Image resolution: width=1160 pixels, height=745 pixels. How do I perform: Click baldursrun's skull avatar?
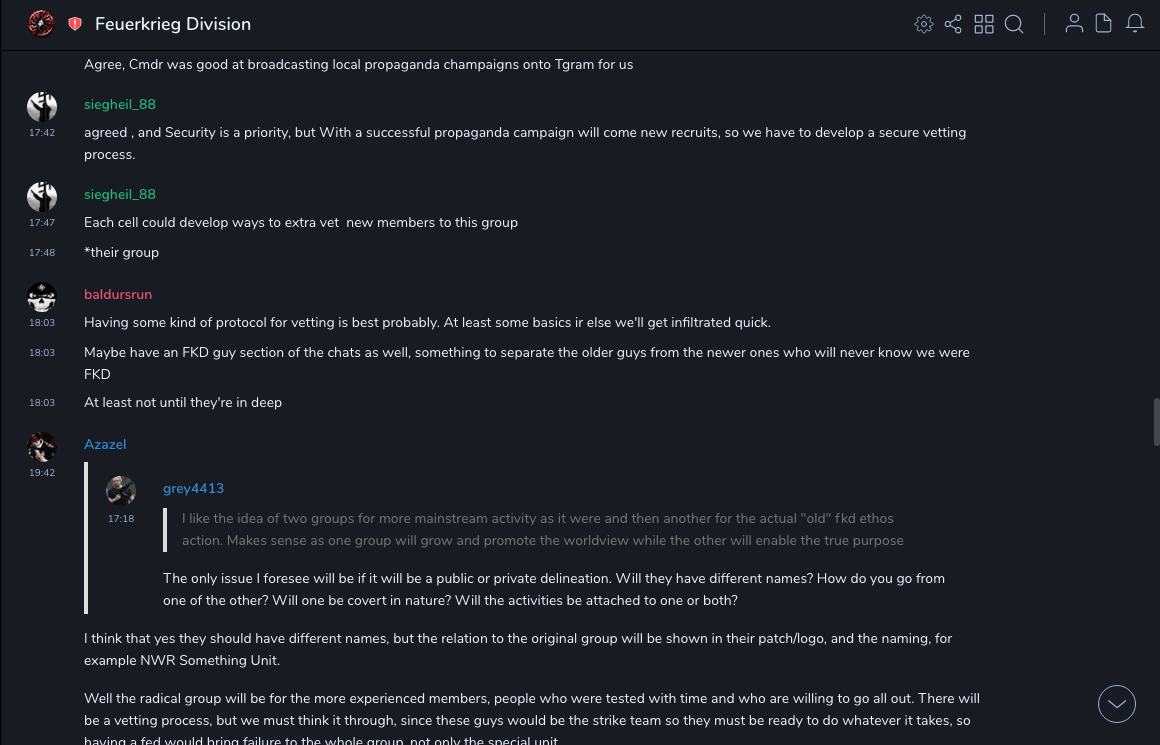click(x=42, y=297)
